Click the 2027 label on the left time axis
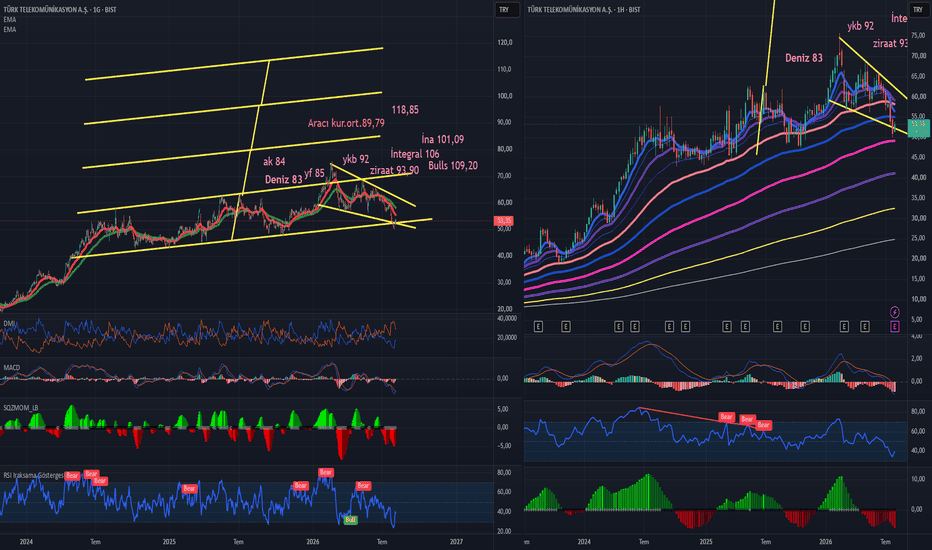 [456, 542]
